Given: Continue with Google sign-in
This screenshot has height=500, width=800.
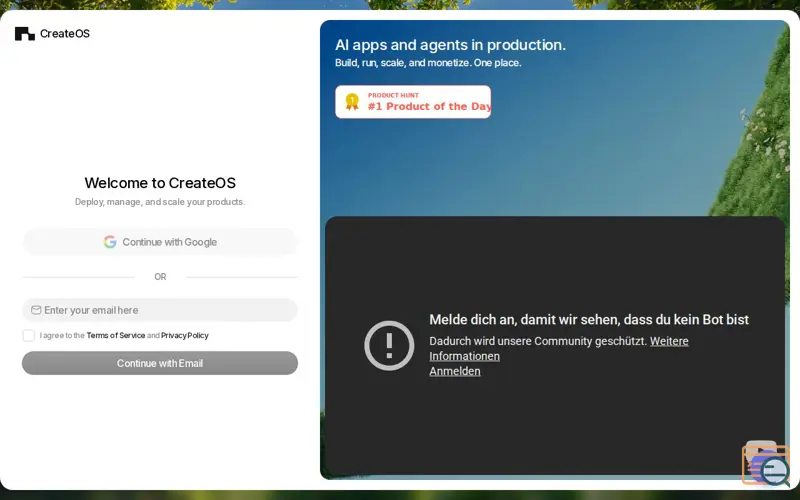Looking at the screenshot, I should tap(160, 242).
